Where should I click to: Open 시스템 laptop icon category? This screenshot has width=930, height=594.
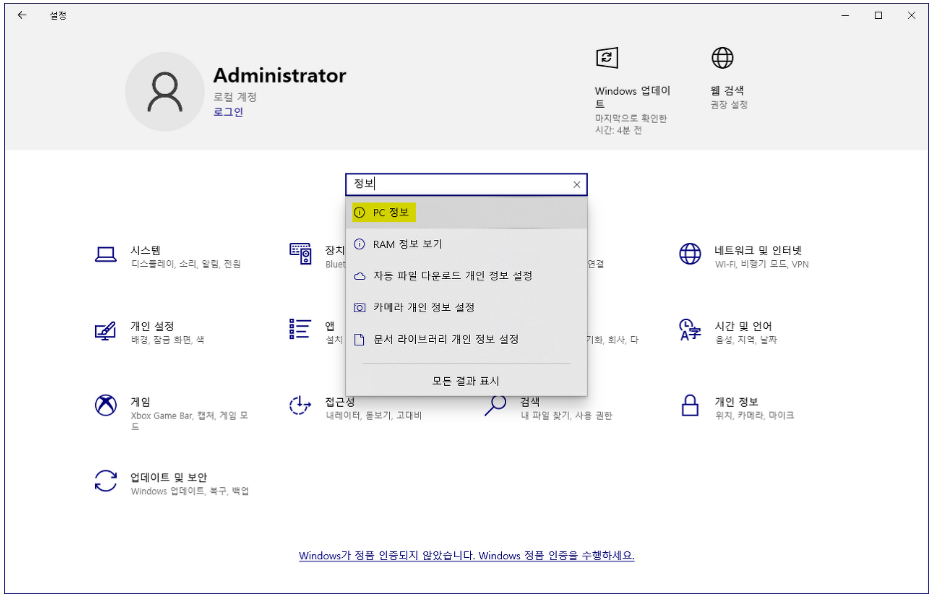[x=106, y=255]
